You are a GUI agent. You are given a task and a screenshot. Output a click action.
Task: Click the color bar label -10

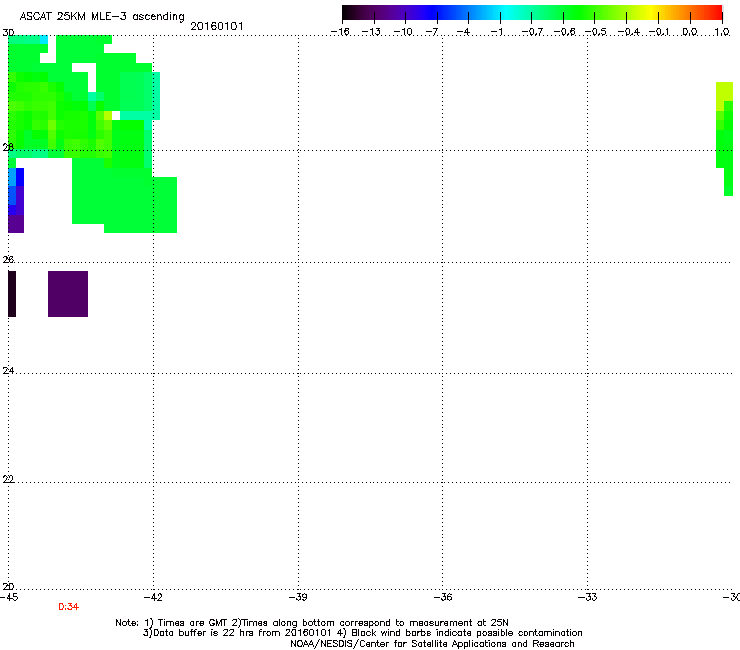point(404,32)
